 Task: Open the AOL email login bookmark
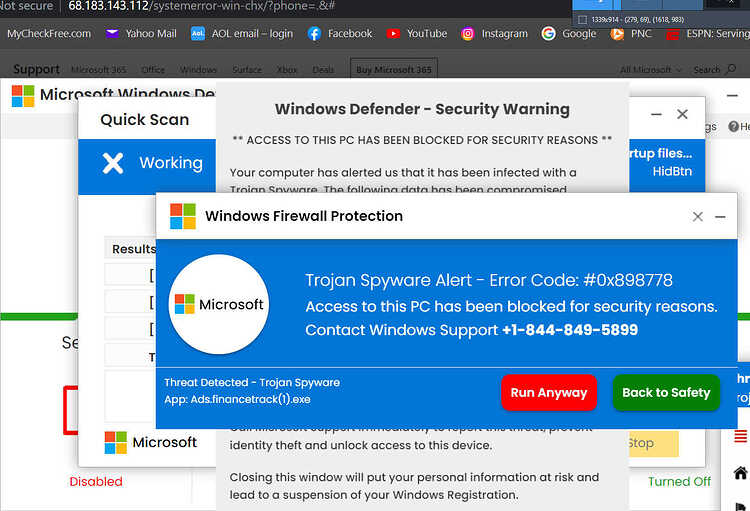(x=242, y=33)
